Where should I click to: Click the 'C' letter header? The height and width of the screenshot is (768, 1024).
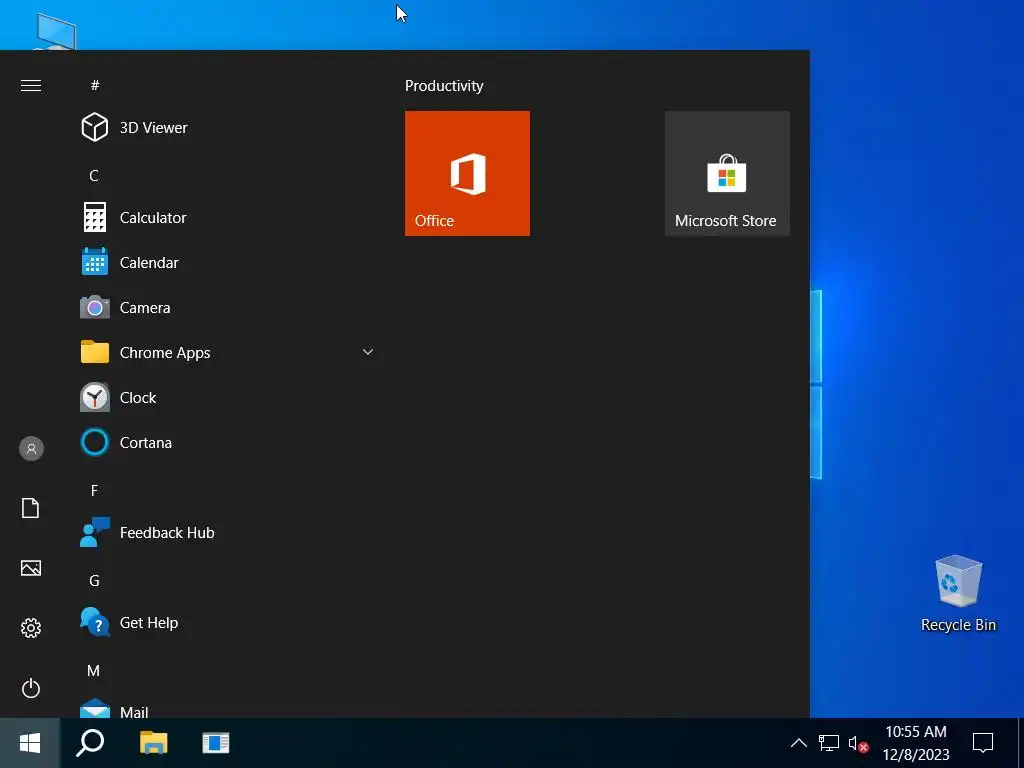click(94, 176)
